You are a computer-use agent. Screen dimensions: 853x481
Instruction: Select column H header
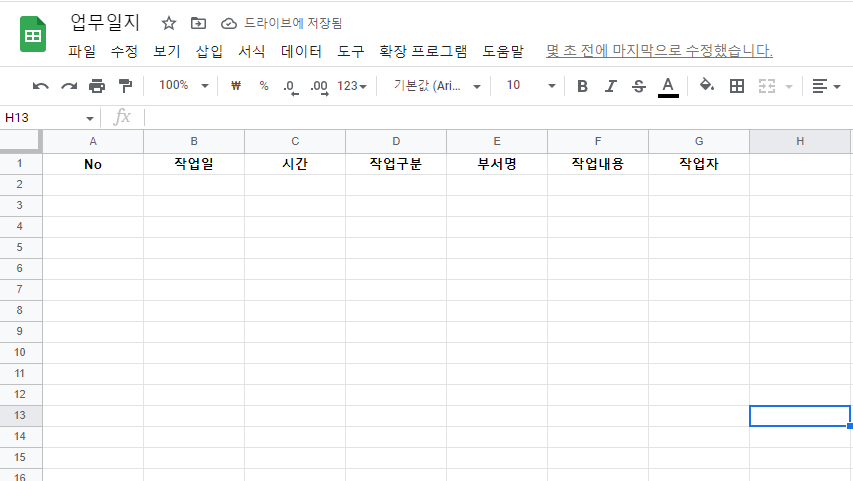[800, 141]
